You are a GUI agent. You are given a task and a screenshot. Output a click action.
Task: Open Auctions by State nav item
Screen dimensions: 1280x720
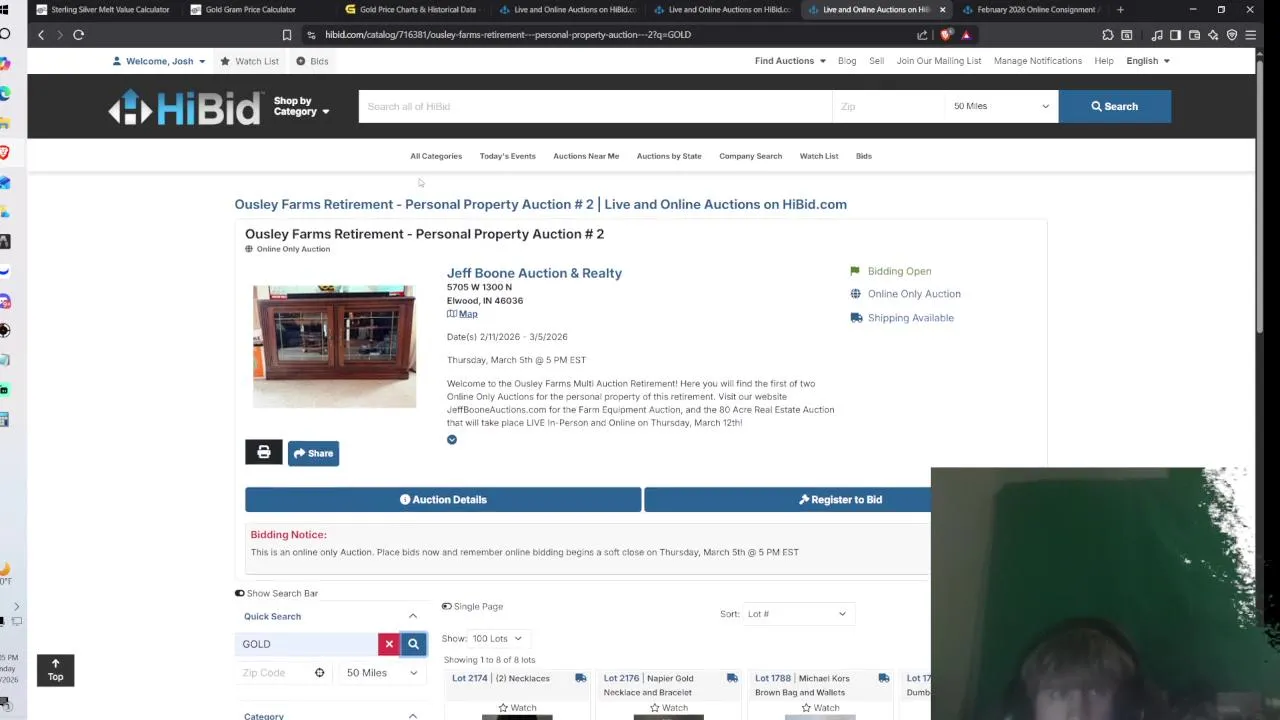669,156
